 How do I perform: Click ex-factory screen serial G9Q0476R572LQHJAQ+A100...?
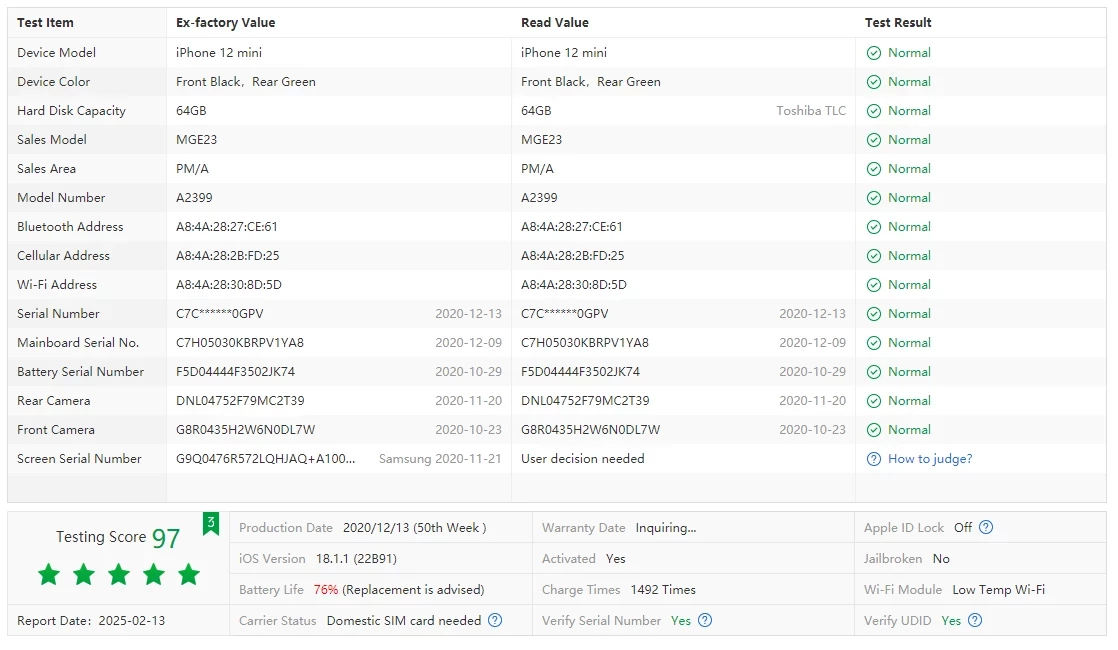point(265,459)
